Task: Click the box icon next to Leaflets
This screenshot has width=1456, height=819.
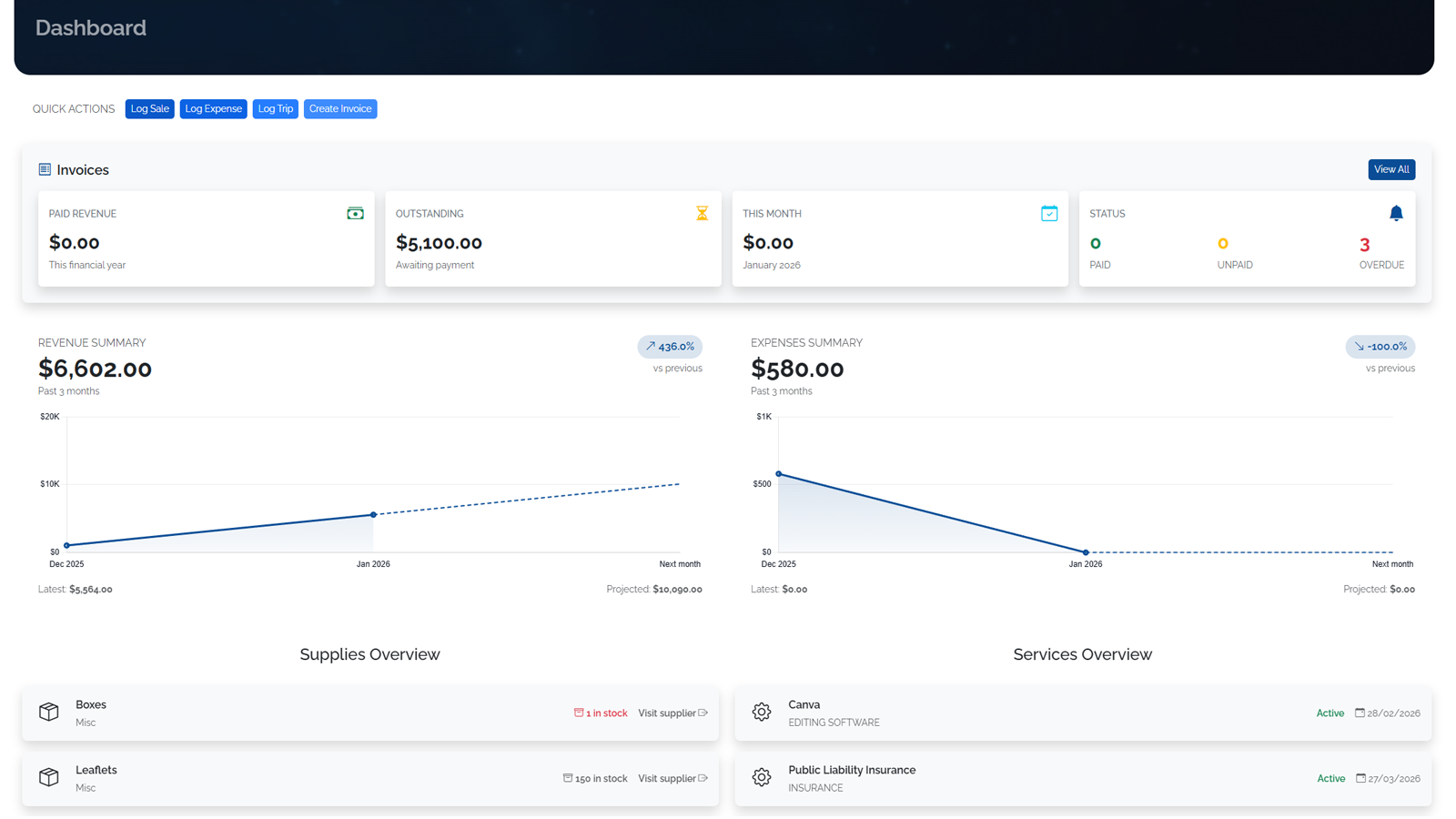Action: 49,777
